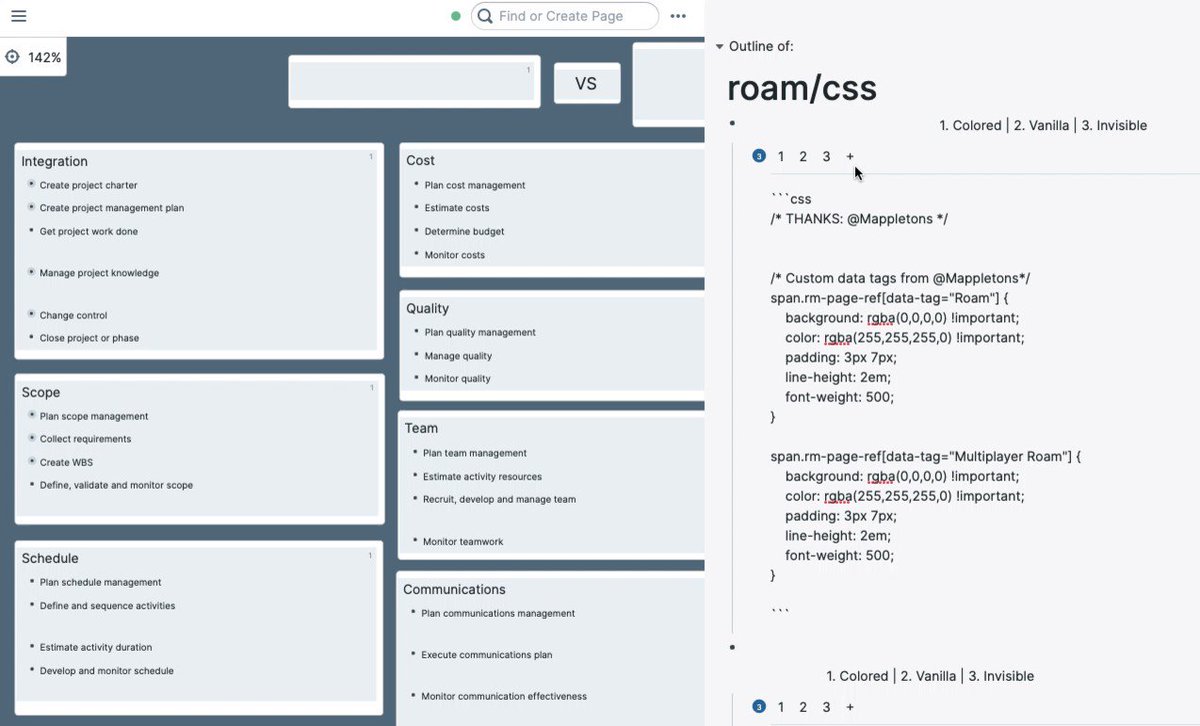The image size is (1200, 726).
Task: Add a new version with the first block's plus
Action: pyautogui.click(x=850, y=157)
